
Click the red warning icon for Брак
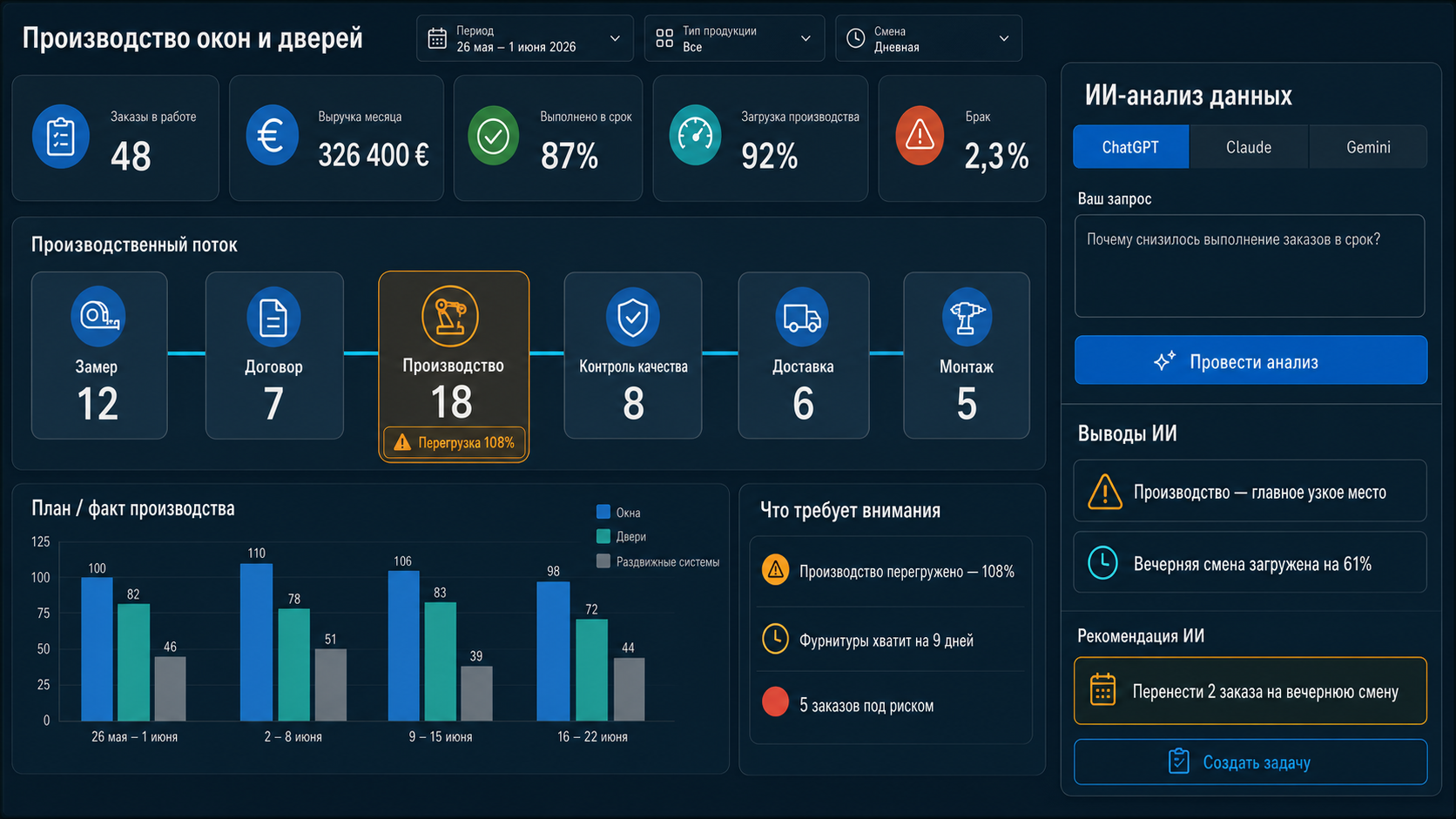tap(920, 136)
